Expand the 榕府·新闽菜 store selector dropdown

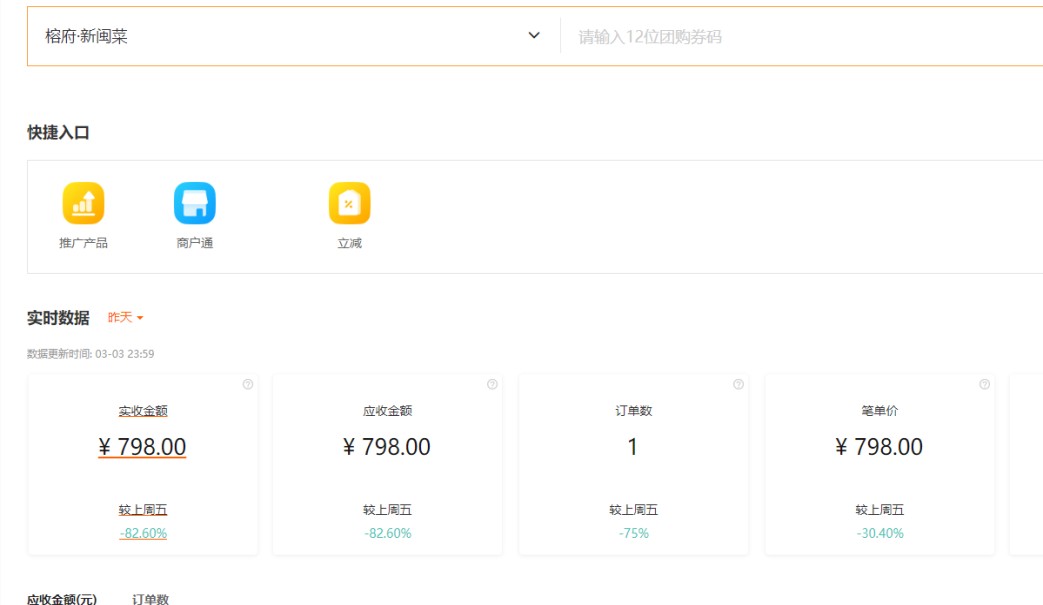coord(533,36)
